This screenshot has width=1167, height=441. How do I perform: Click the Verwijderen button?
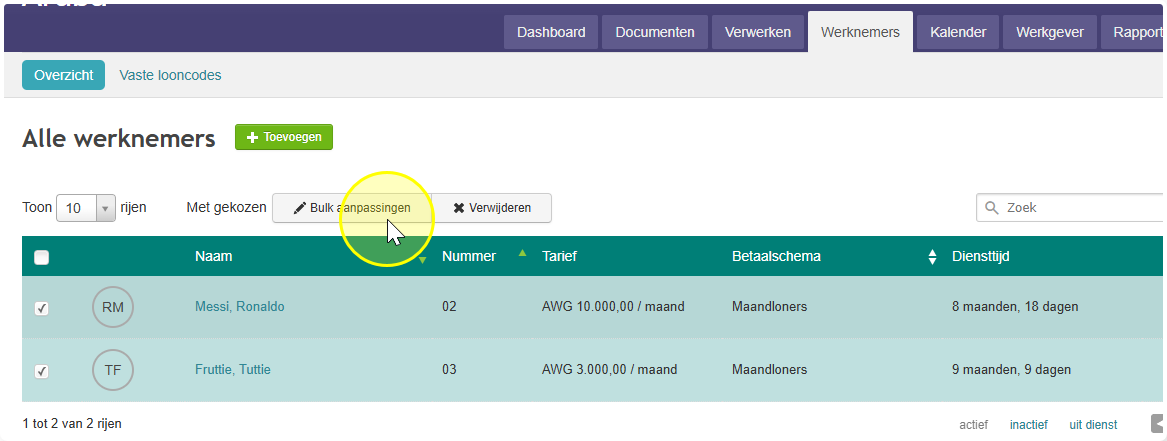[x=492, y=208]
